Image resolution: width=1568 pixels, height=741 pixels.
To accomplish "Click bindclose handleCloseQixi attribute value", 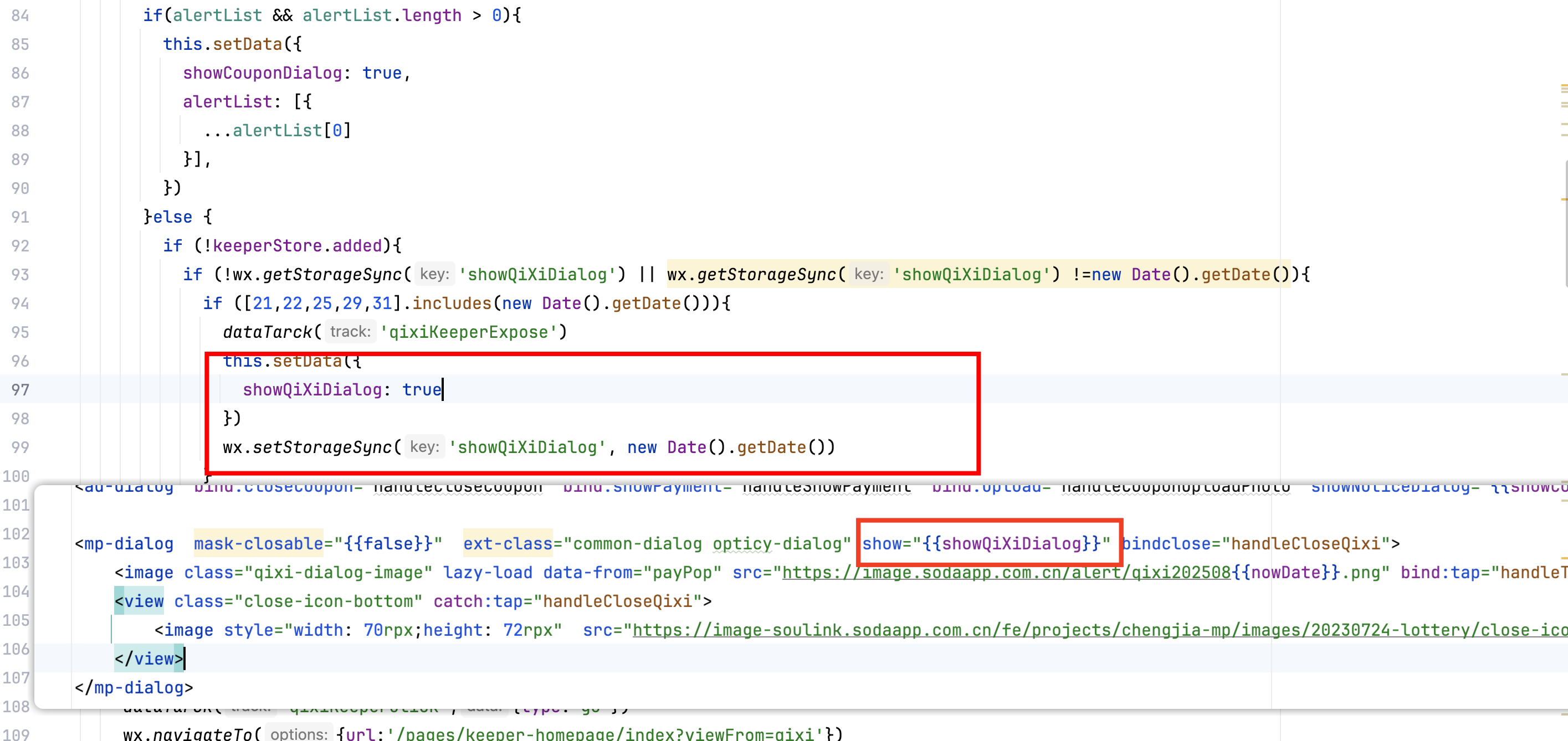I will click(1306, 544).
